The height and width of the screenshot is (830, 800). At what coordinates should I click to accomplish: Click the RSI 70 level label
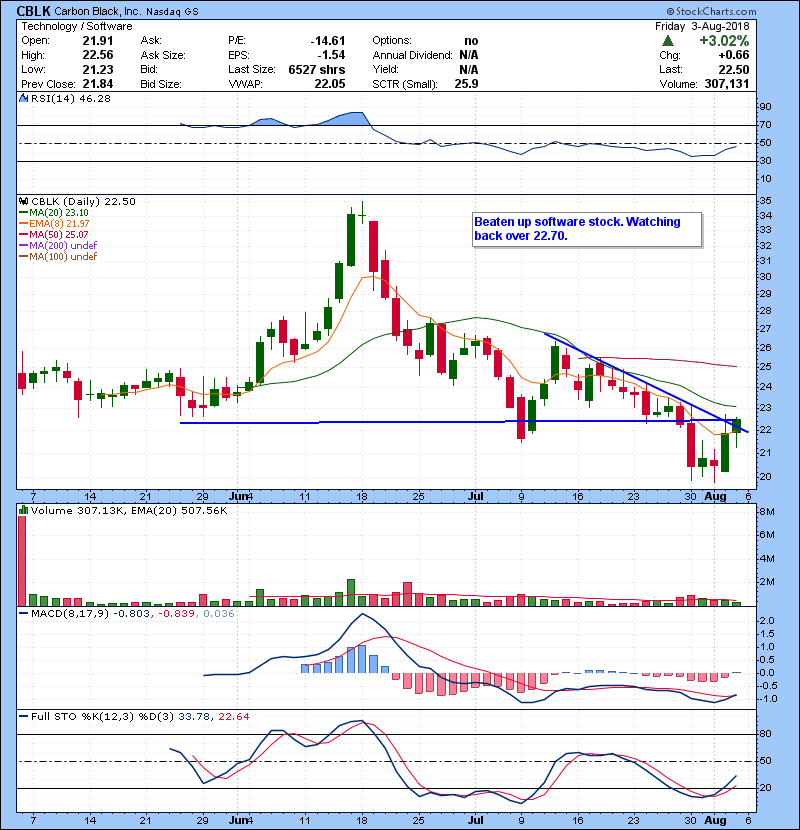point(766,125)
